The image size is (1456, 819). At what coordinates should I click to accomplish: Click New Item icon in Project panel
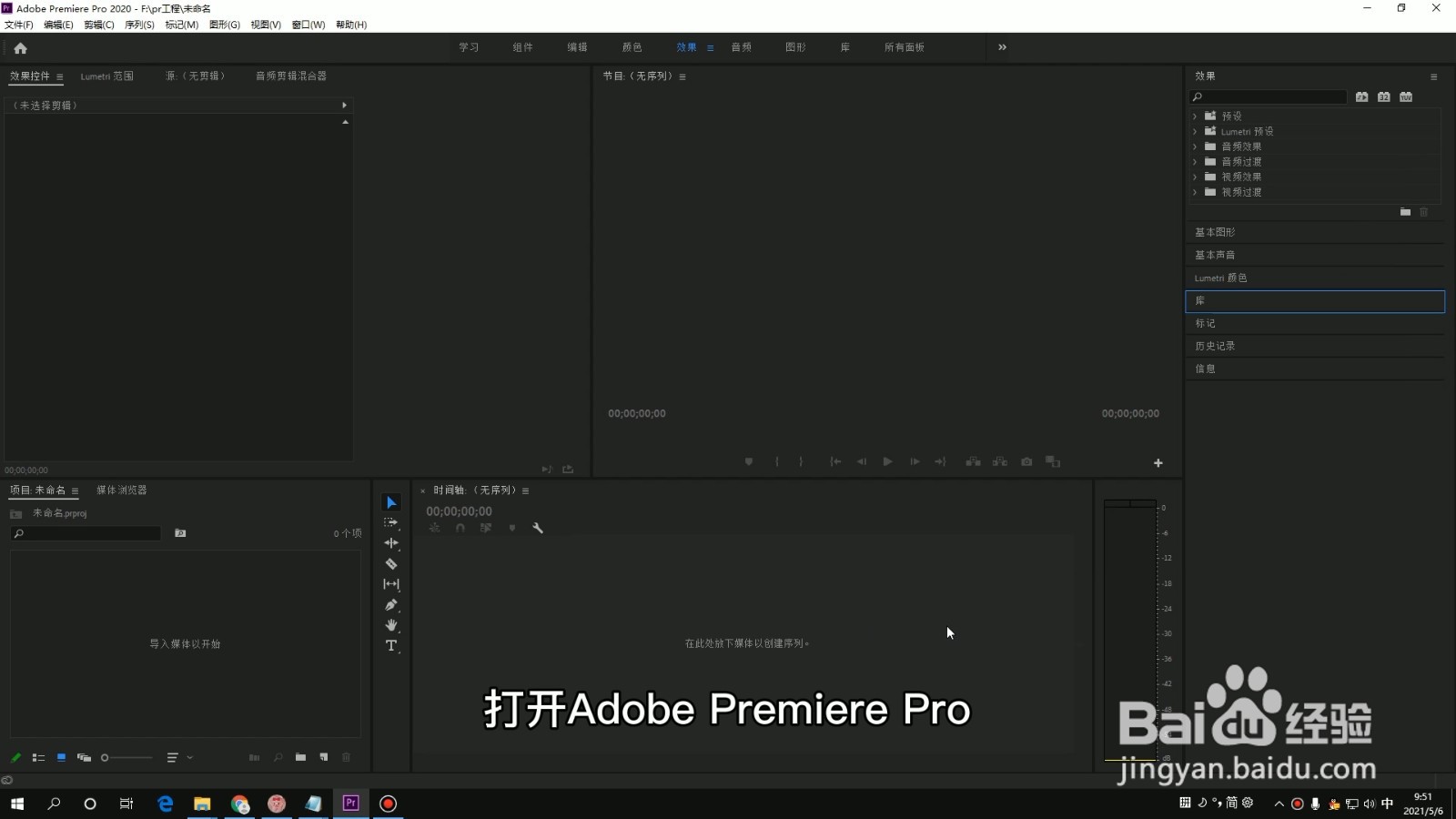[324, 757]
